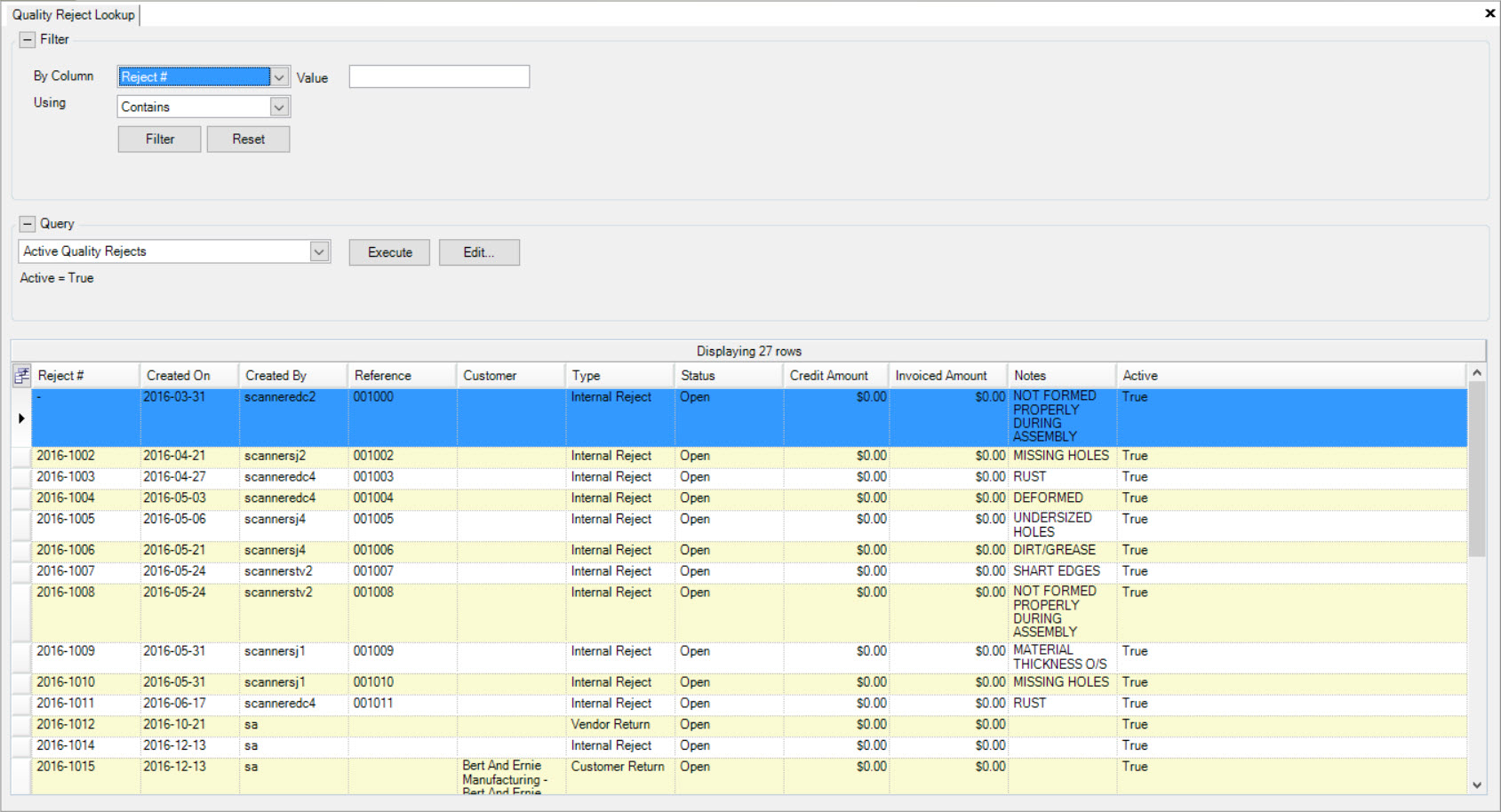Select row 2016-1005
The image size is (1501, 812).
coord(748,526)
